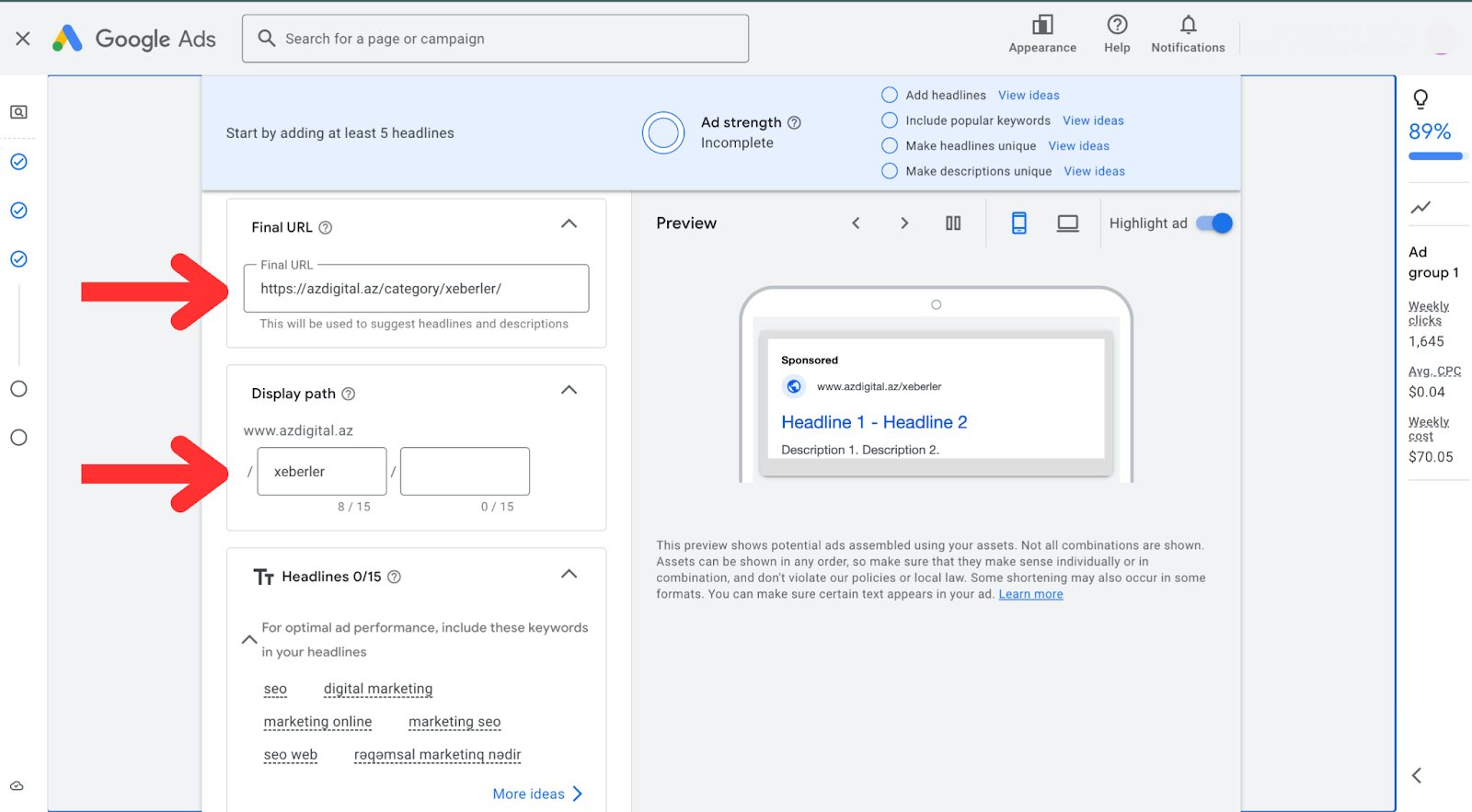This screenshot has width=1472, height=812.
Task: Collapse the Display path section
Action: [x=569, y=390]
